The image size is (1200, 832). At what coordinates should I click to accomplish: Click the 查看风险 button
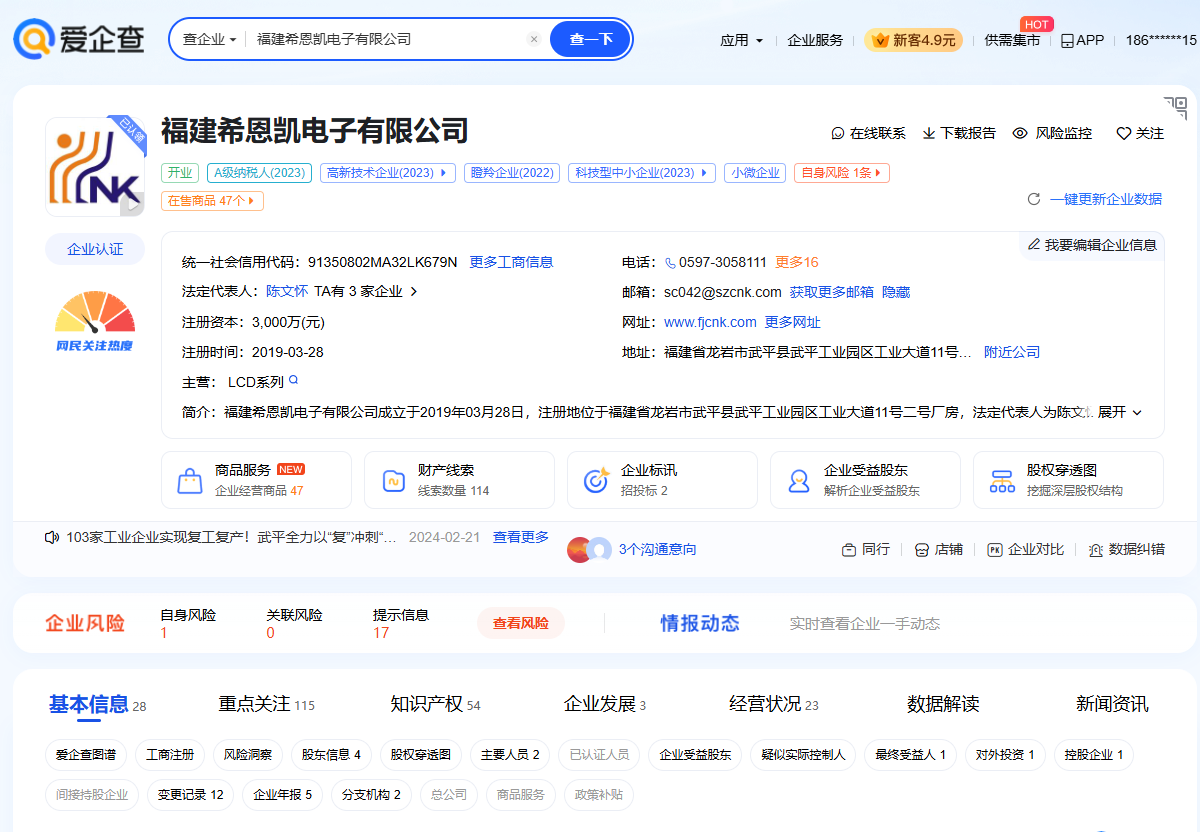pyautogui.click(x=521, y=623)
